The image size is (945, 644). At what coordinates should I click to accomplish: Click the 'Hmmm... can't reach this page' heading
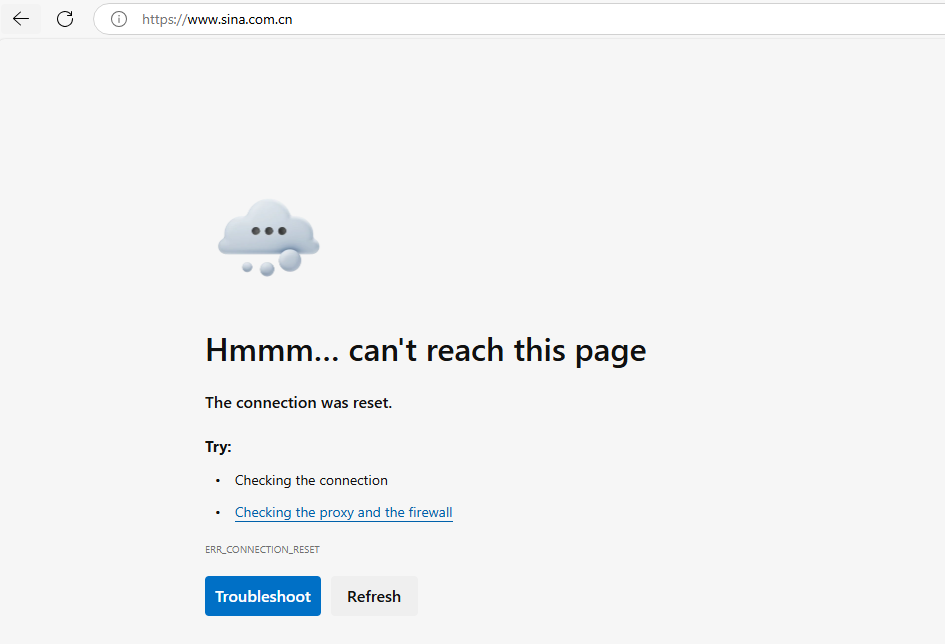(424, 350)
